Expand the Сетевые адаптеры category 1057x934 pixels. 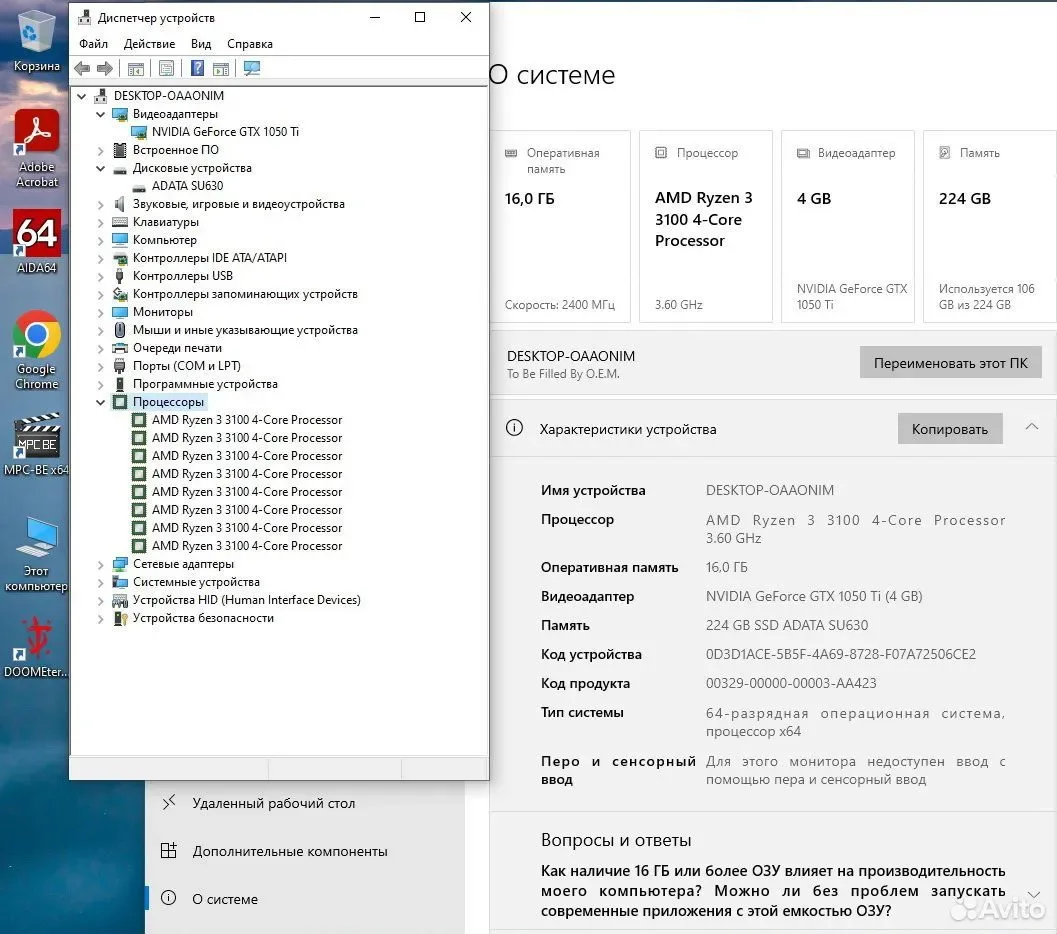100,564
